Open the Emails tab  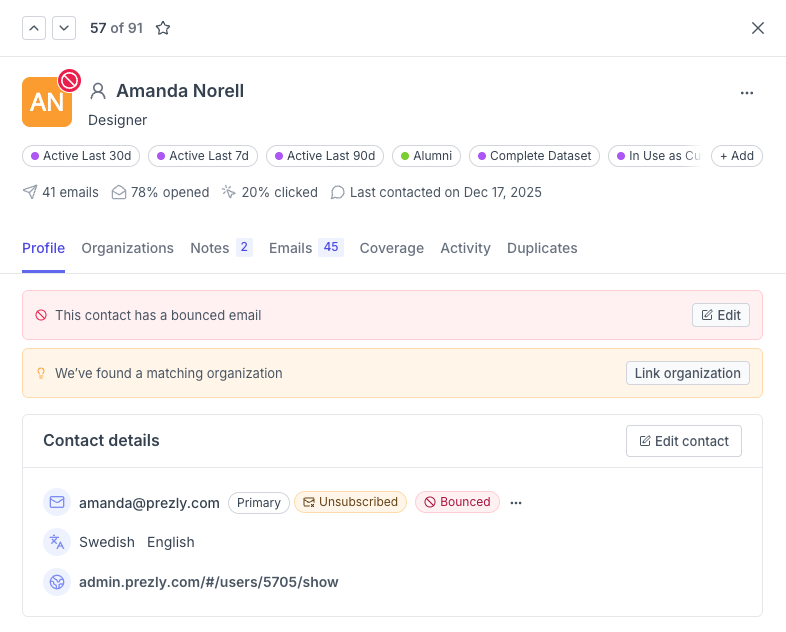point(290,248)
